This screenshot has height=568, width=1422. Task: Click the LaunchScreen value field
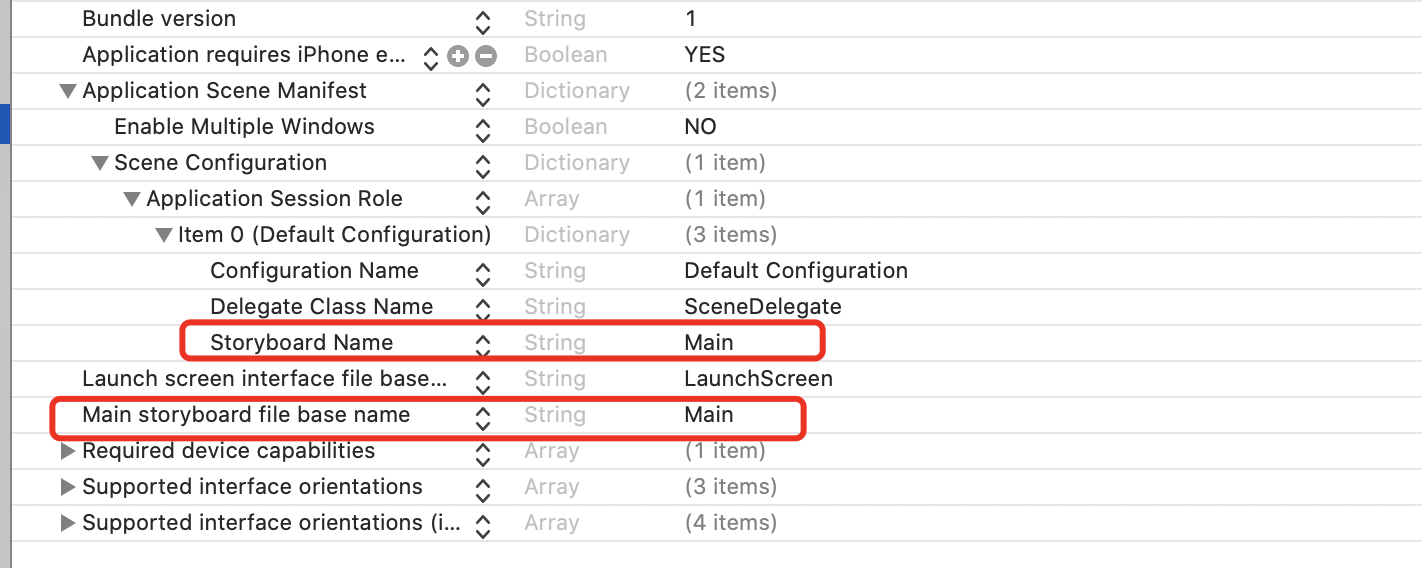pyautogui.click(x=758, y=379)
